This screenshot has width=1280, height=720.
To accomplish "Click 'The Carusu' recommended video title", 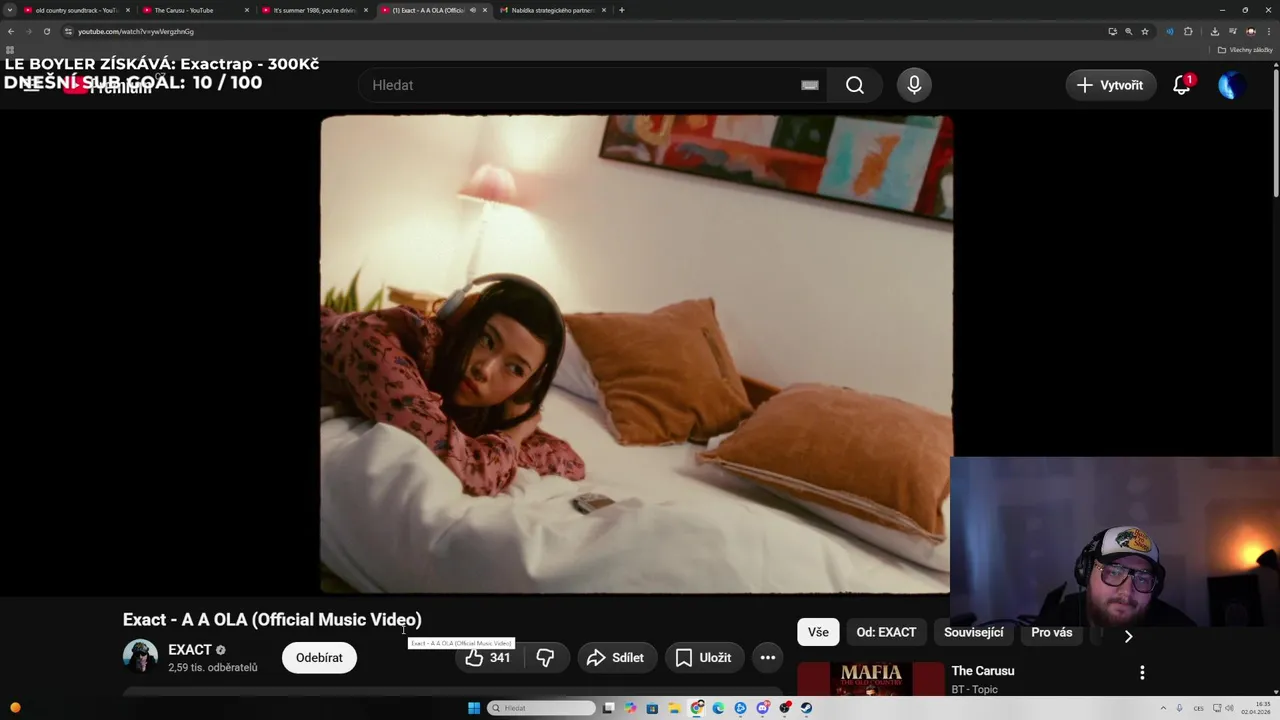I will pyautogui.click(x=983, y=671).
